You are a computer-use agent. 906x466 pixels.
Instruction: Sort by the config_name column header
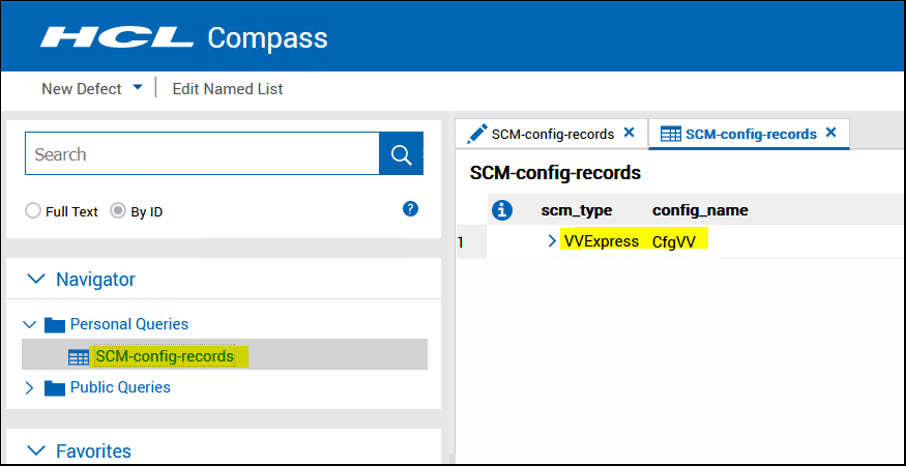pos(700,210)
